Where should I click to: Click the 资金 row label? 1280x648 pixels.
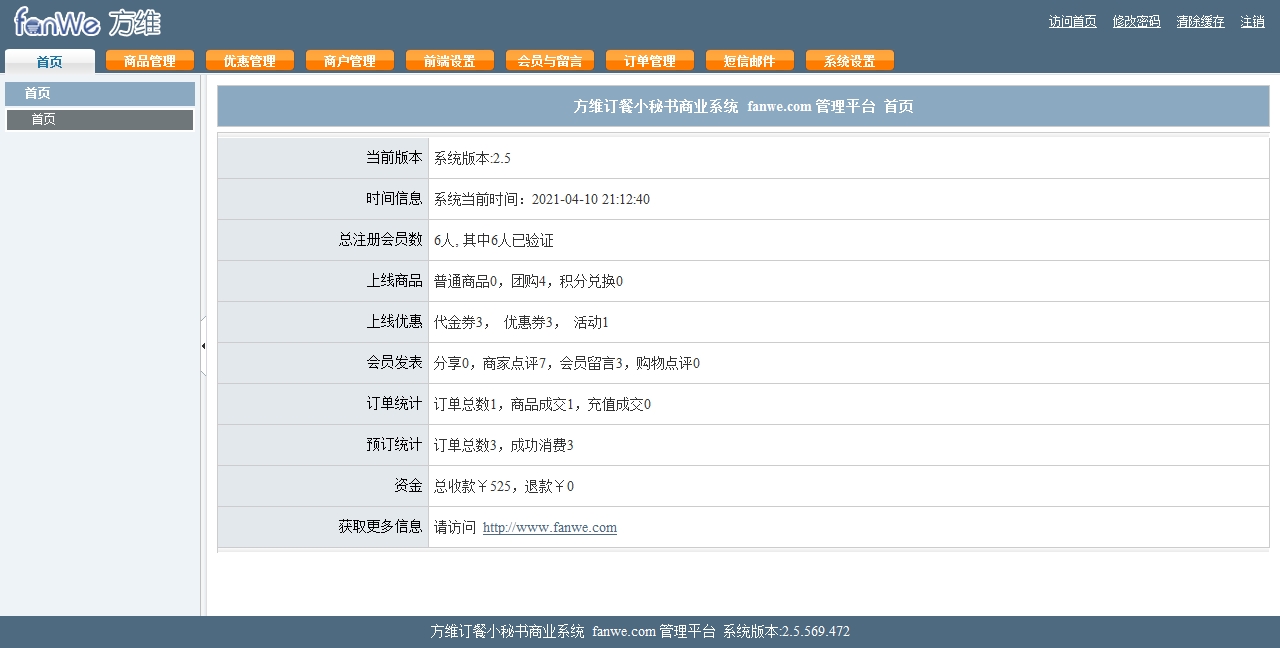pyautogui.click(x=408, y=485)
